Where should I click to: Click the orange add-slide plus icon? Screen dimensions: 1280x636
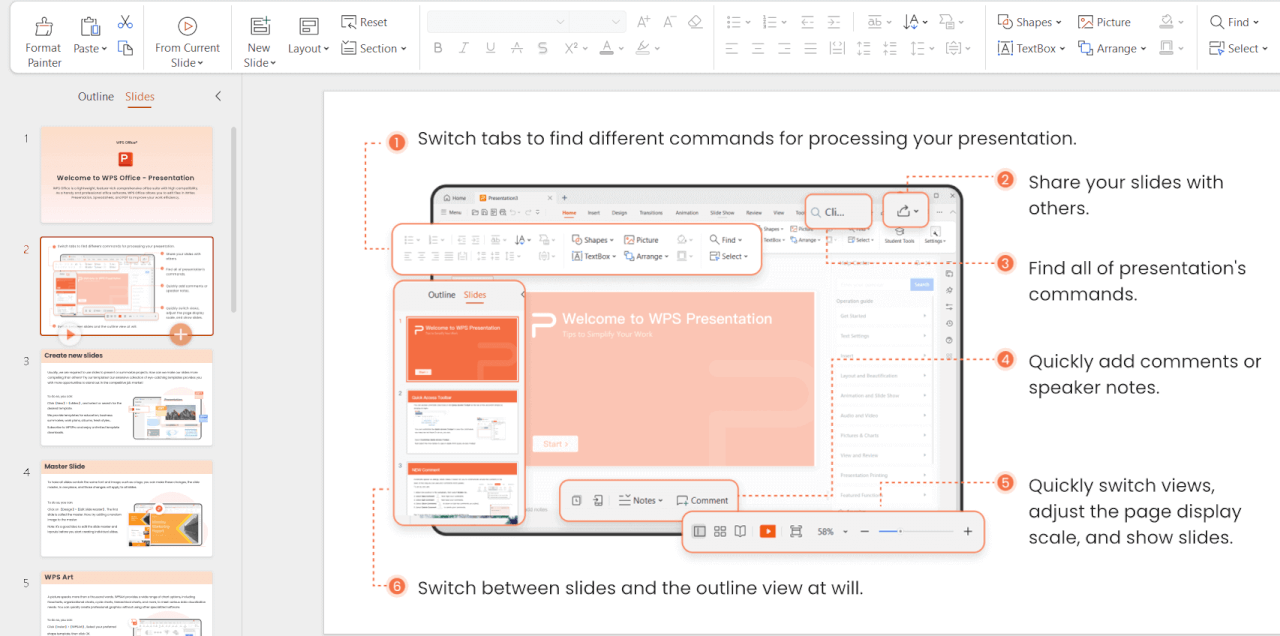[x=180, y=334]
